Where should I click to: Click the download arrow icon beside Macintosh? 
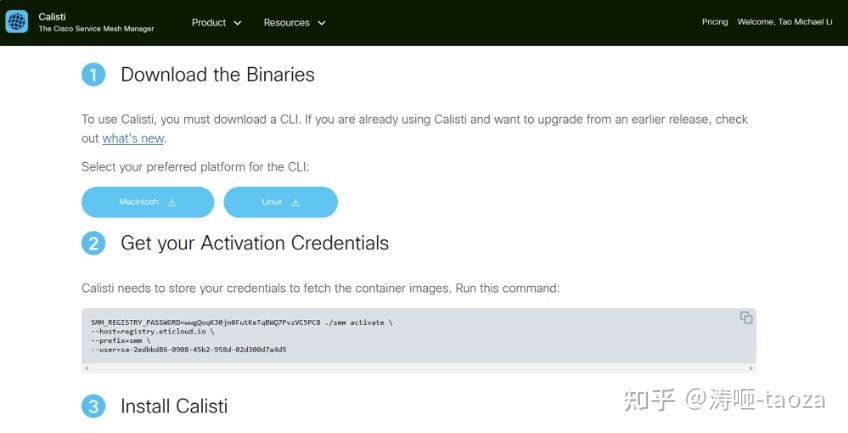coord(172,202)
